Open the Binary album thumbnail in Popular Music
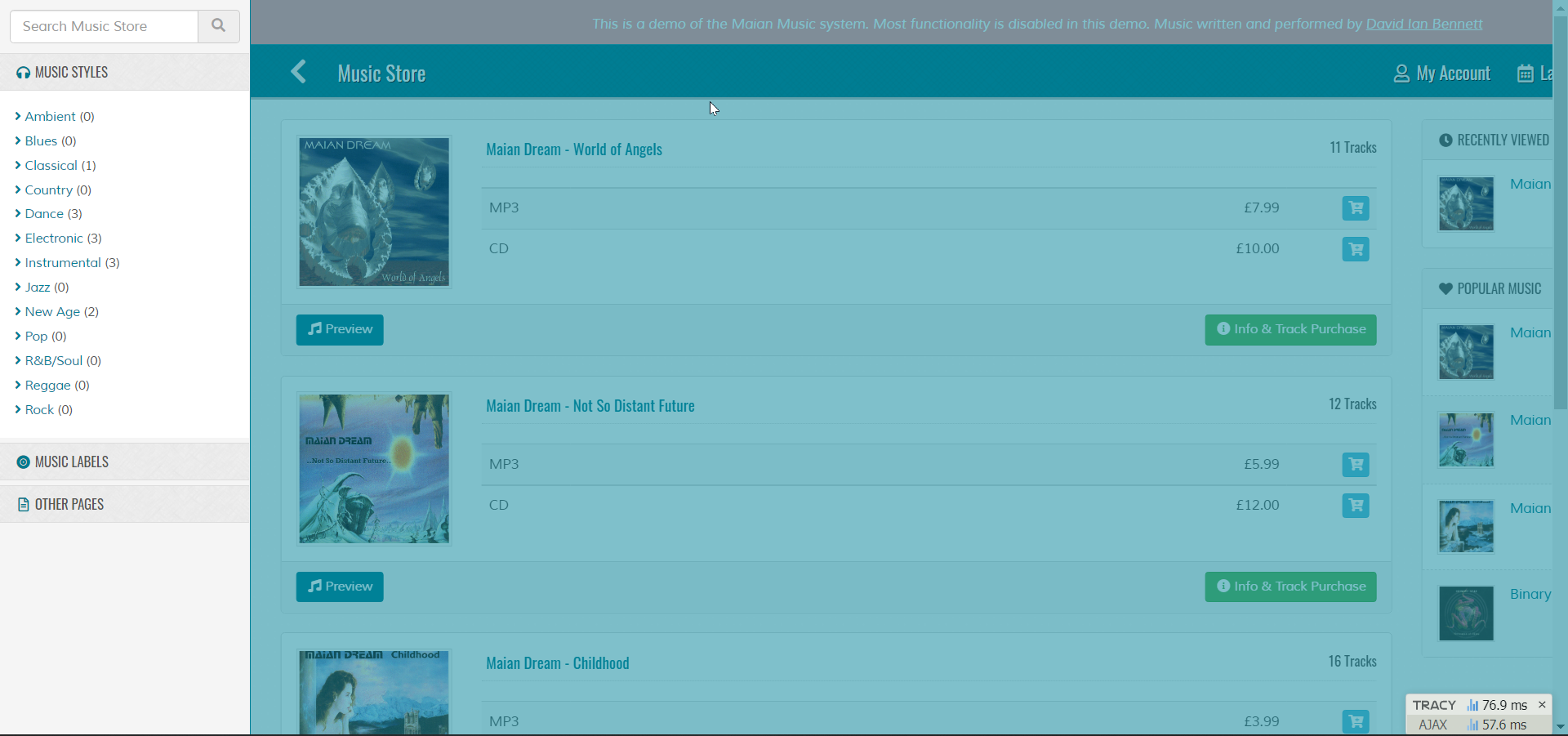The width and height of the screenshot is (1568, 736). 1466,613
